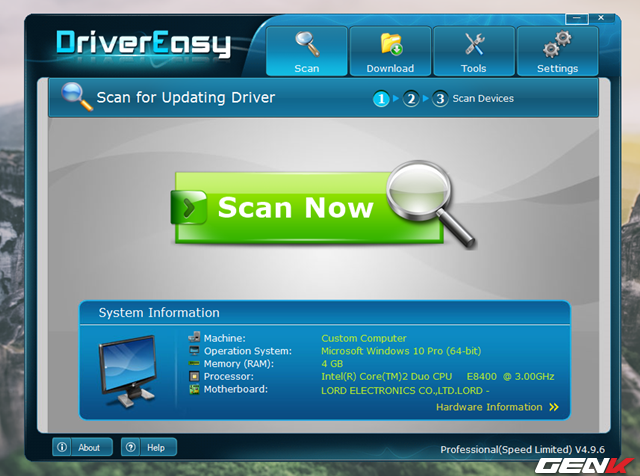Viewport: 640px width, 476px height.
Task: Select step 1 circle in progress indicator
Action: (x=381, y=99)
